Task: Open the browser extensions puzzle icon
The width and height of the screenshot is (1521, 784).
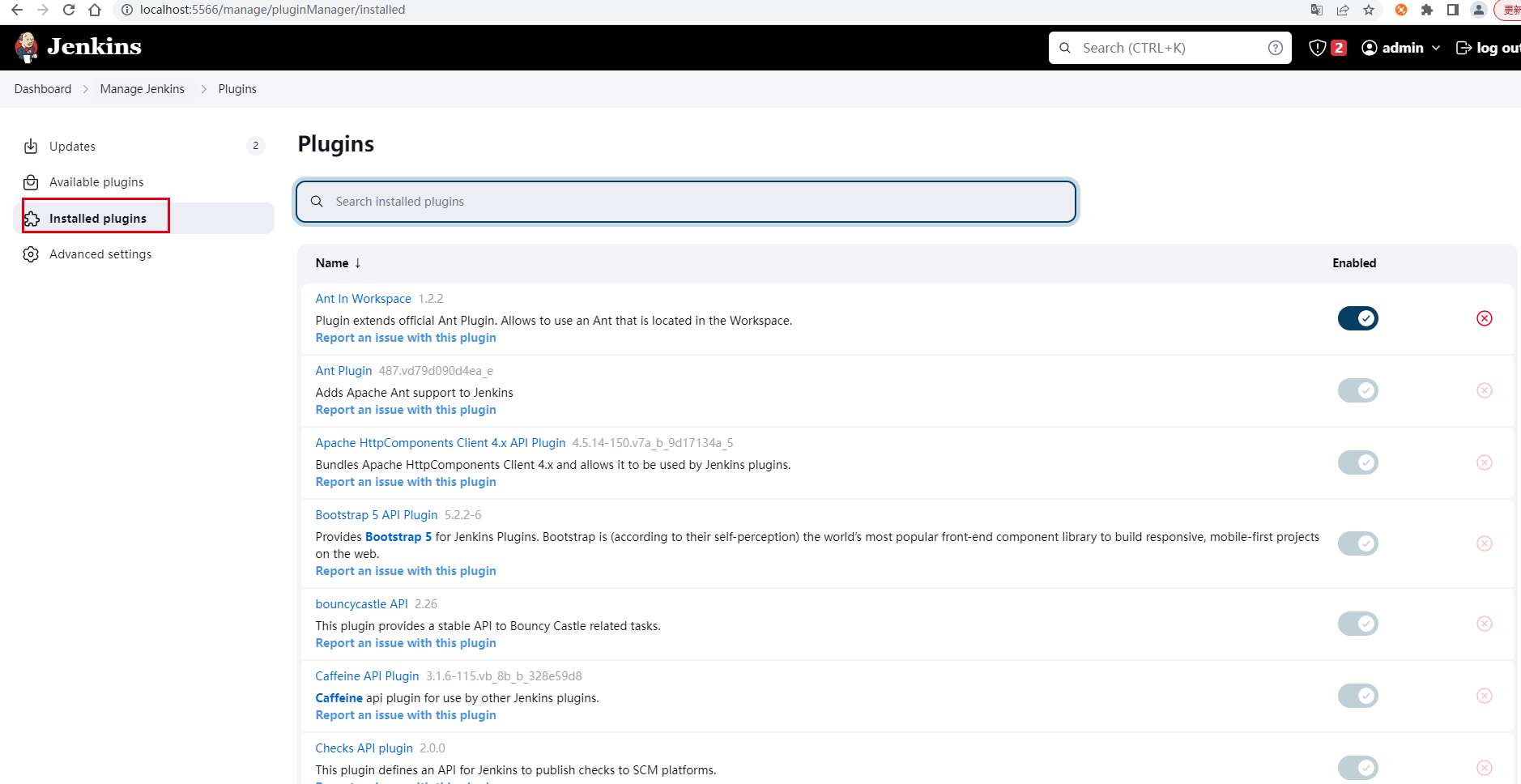Action: 1427,10
